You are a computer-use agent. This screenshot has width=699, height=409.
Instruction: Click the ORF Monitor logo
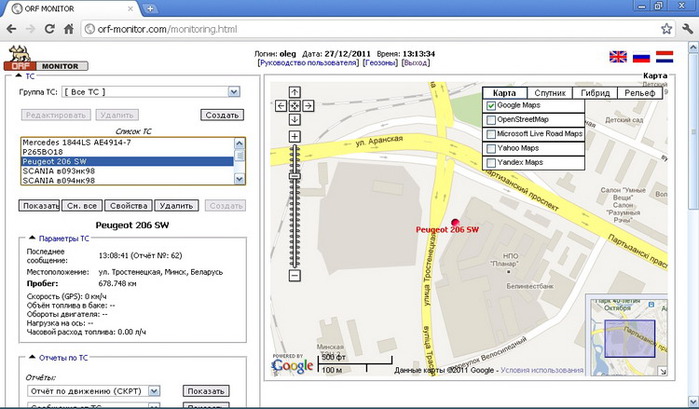click(45, 58)
